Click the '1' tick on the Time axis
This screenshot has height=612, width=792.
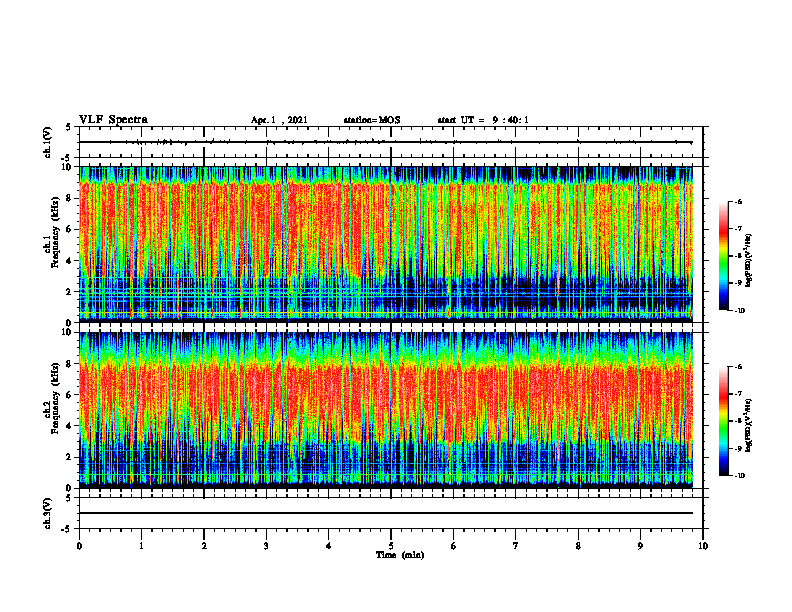[x=141, y=546]
